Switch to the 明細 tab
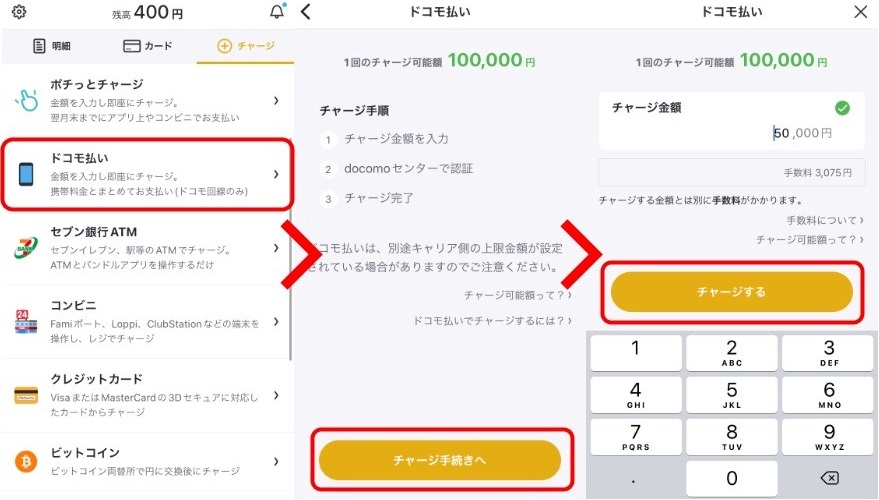Screen dimensions: 879x500 [52, 46]
